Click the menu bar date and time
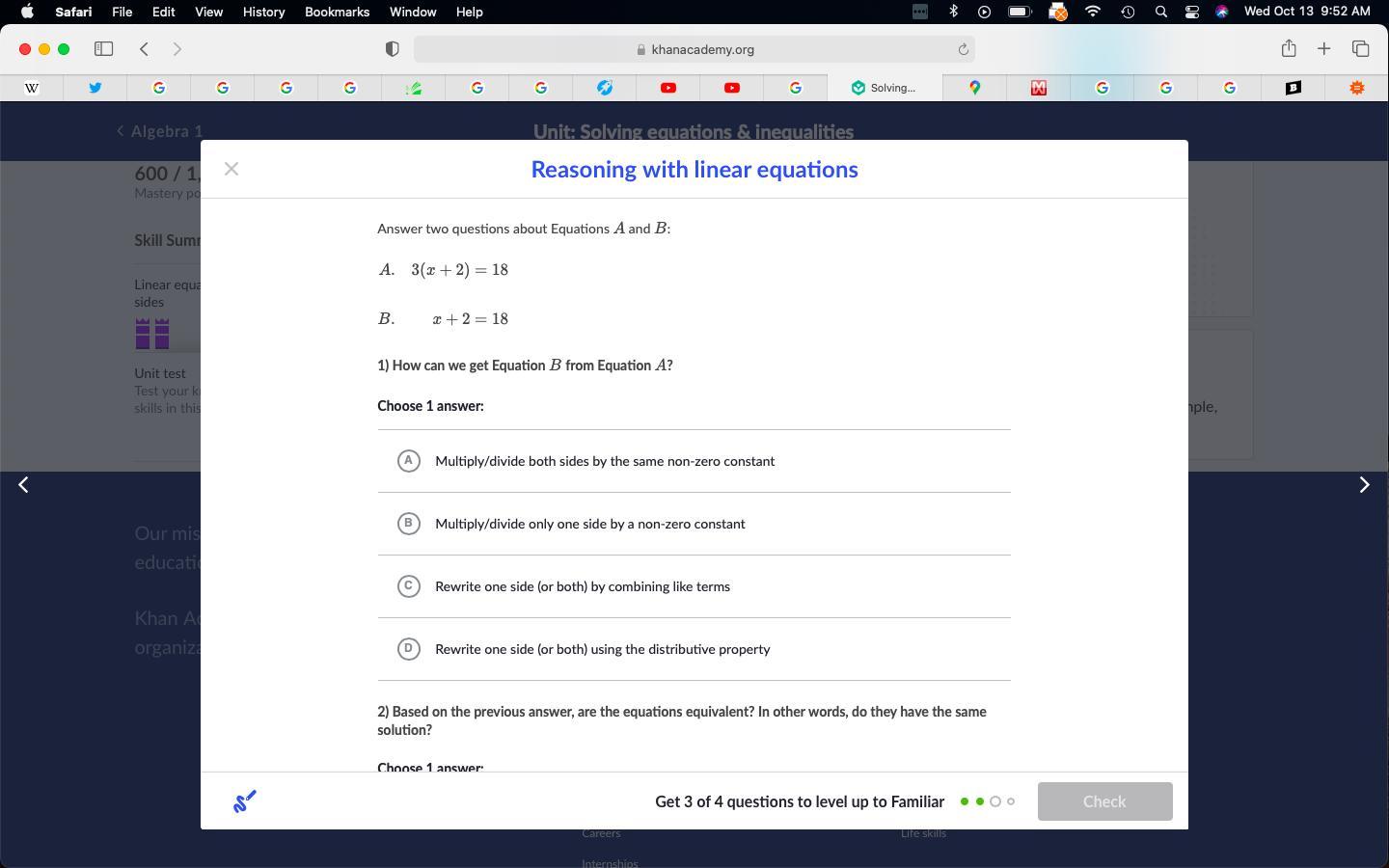 [x=1307, y=12]
